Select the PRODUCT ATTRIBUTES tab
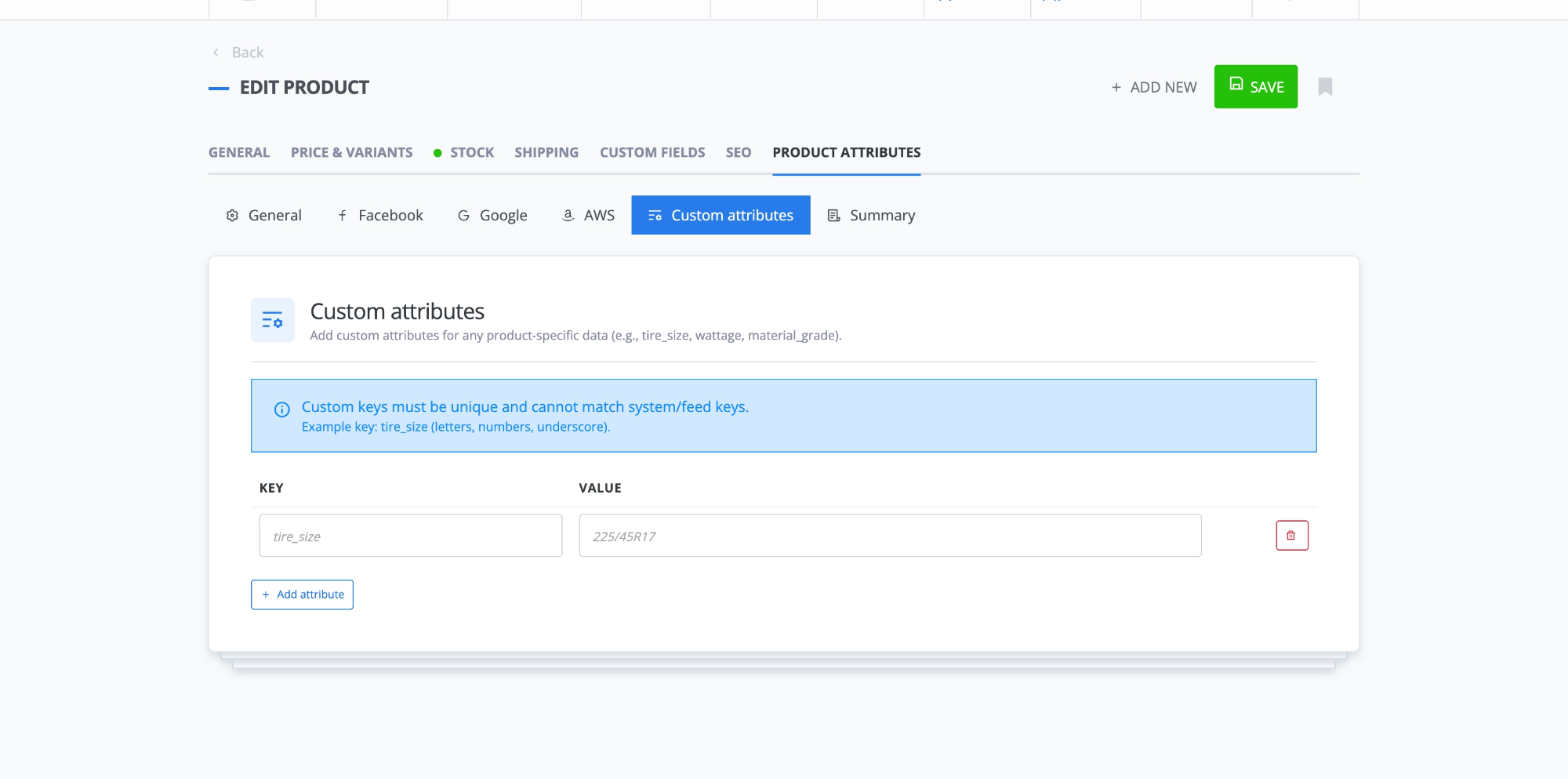 847,152
